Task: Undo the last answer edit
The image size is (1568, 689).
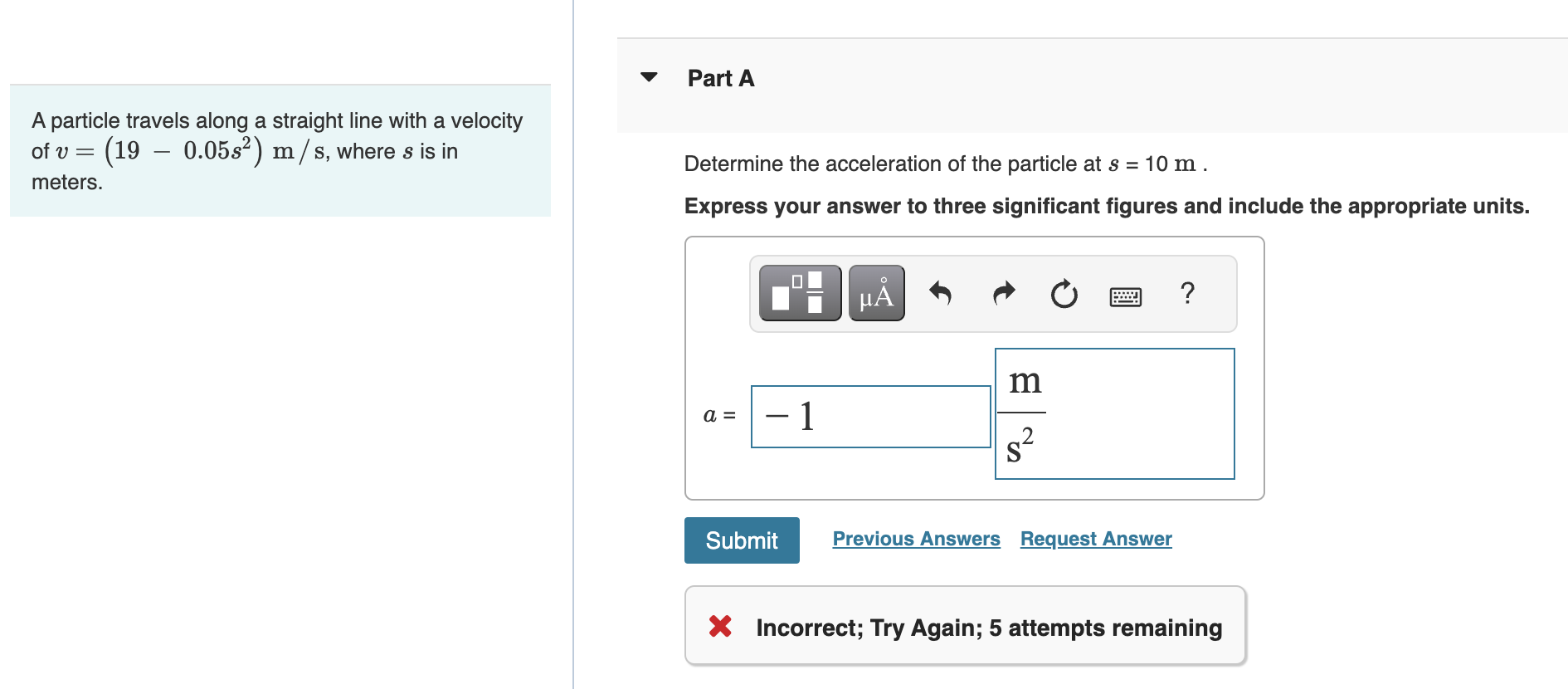Action: tap(941, 293)
